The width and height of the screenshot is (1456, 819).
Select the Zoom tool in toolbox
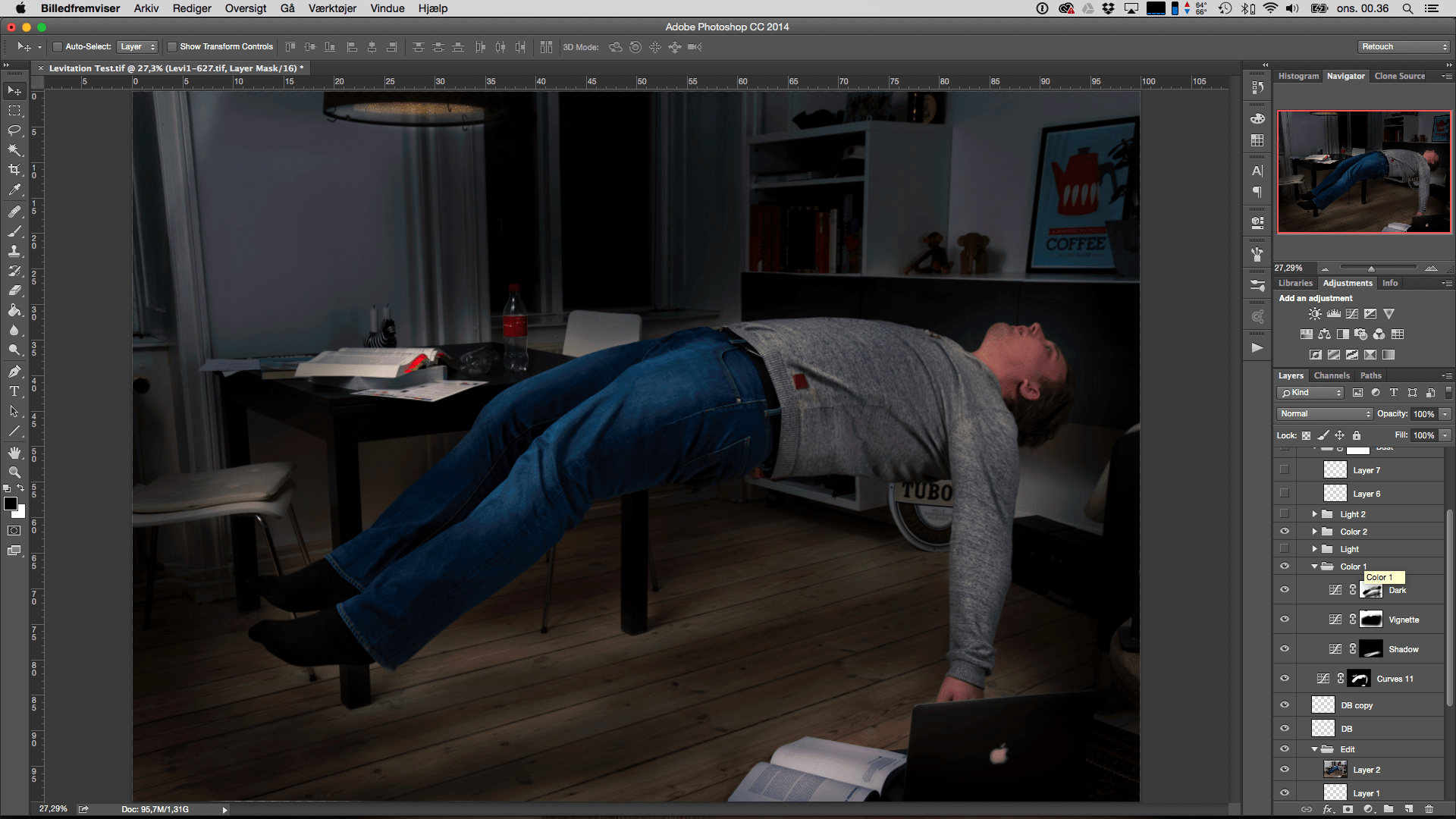14,472
